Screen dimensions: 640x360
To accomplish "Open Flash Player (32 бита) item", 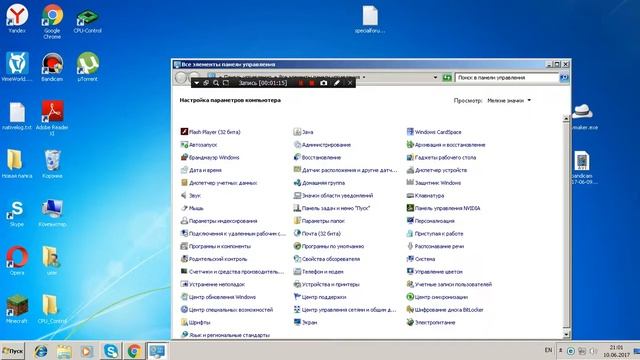I will tap(210, 132).
